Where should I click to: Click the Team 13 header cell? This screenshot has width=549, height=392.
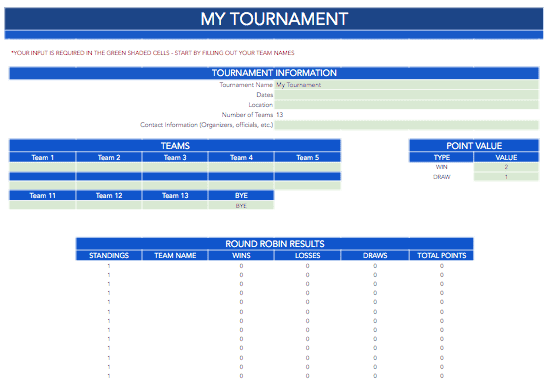coord(175,195)
